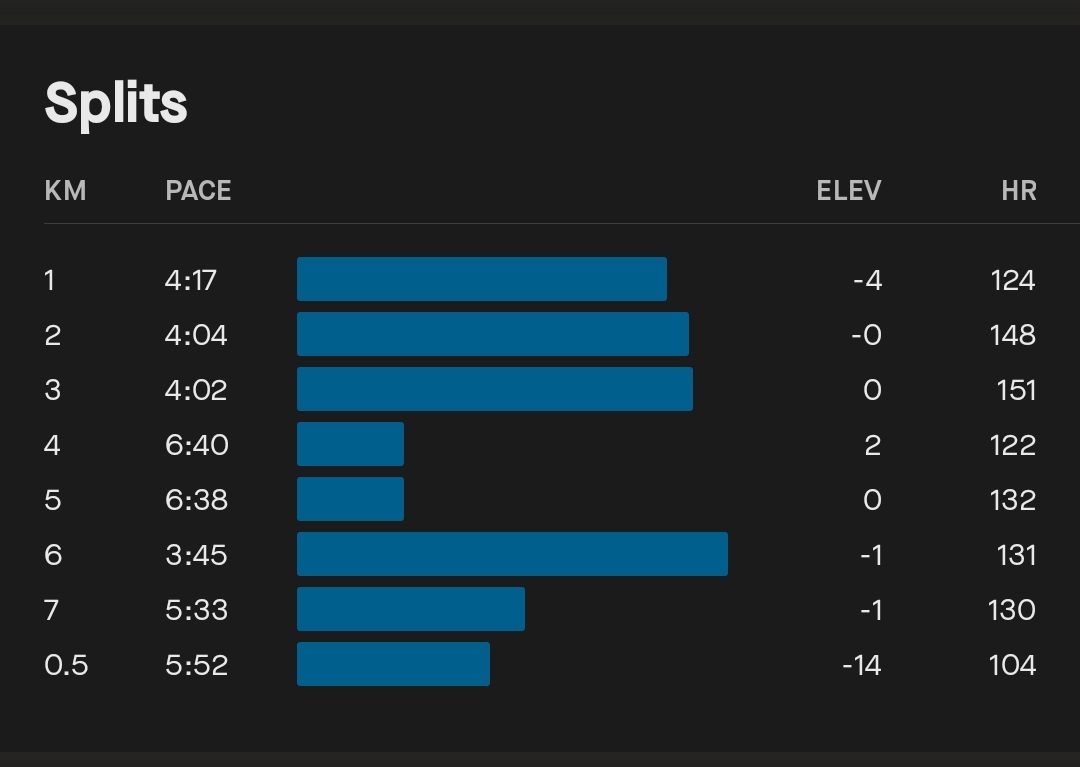Screen dimensions: 1080x767
Task: Click the final 0.5 km split bar
Action: coord(393,664)
